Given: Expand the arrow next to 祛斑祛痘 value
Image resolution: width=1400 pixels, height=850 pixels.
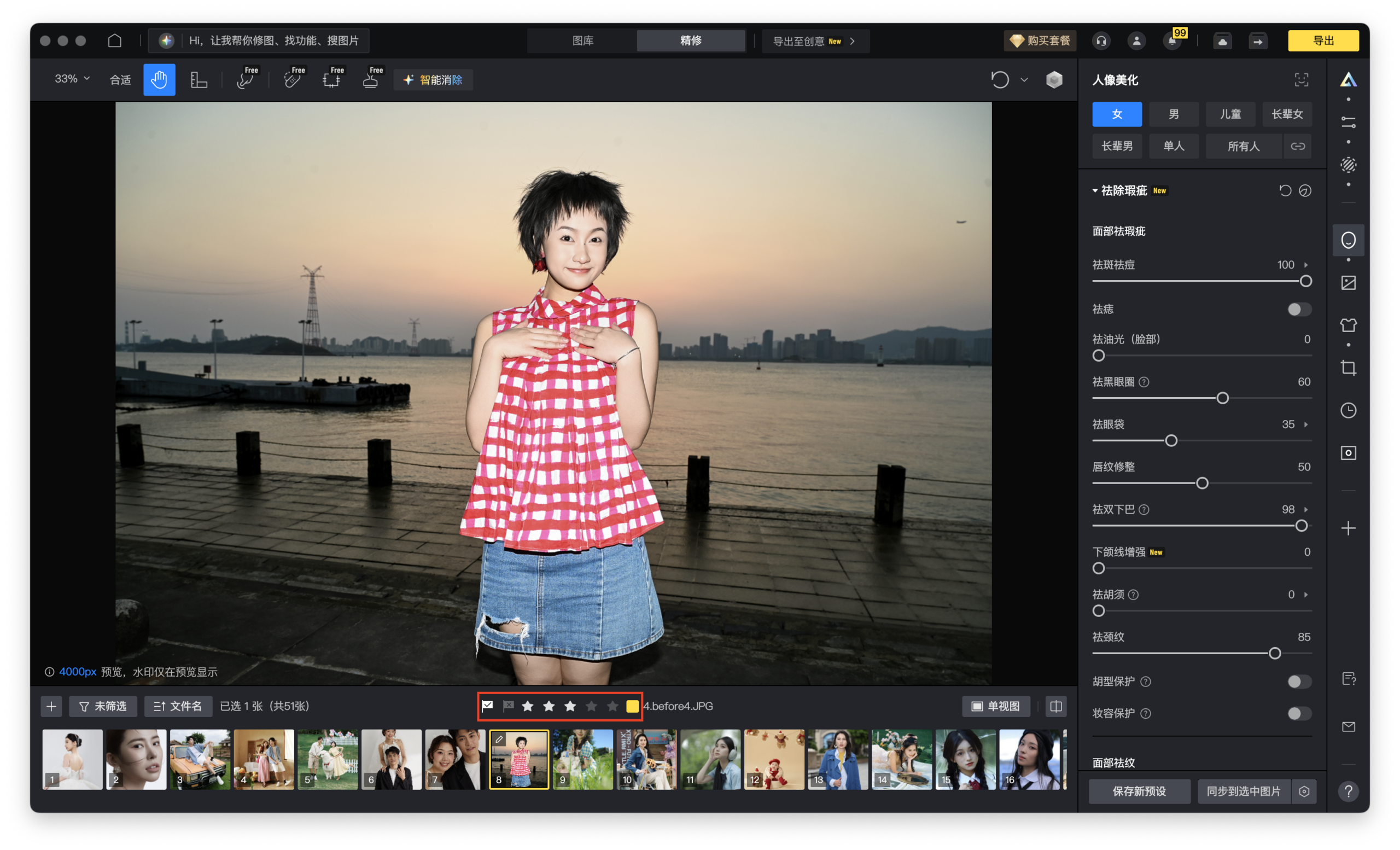Looking at the screenshot, I should (x=1306, y=265).
